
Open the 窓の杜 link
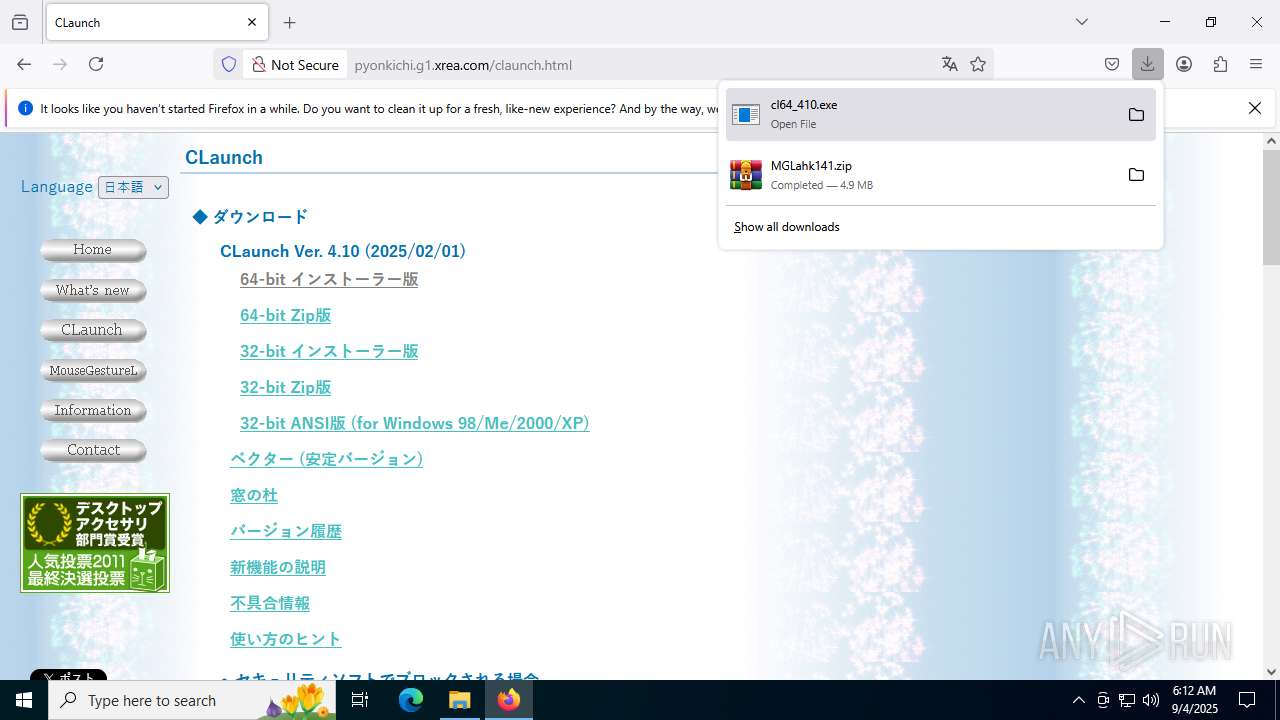(x=254, y=495)
